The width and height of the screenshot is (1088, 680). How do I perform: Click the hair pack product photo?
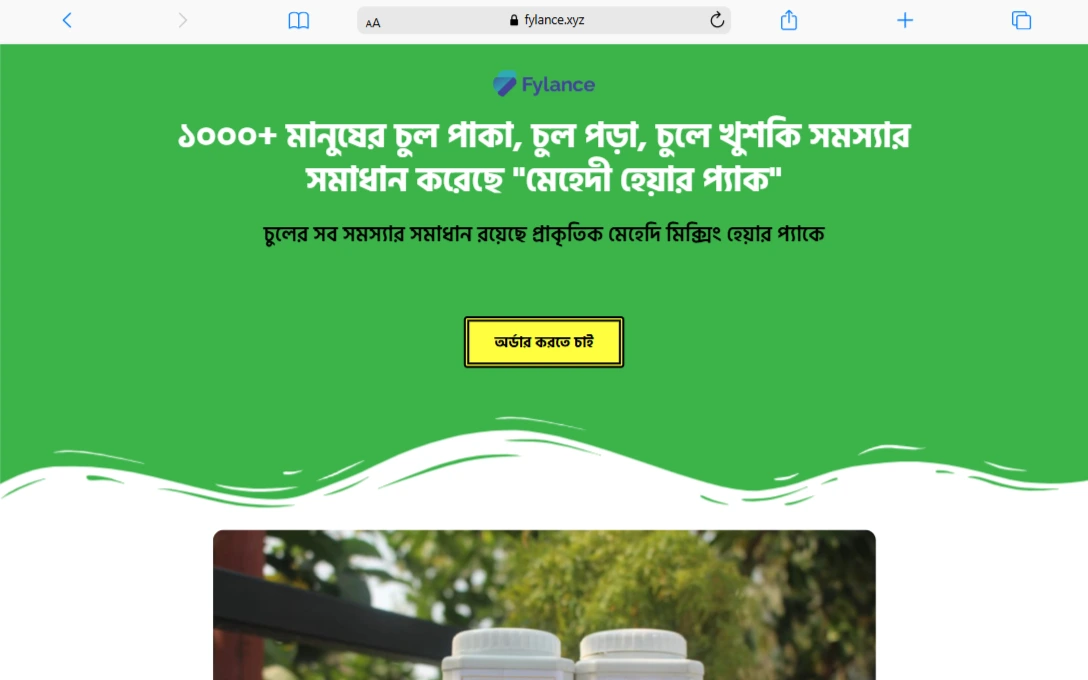tap(544, 605)
